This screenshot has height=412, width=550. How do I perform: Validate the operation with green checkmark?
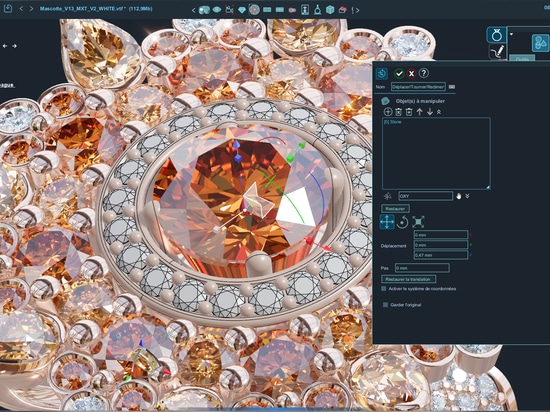[399, 74]
